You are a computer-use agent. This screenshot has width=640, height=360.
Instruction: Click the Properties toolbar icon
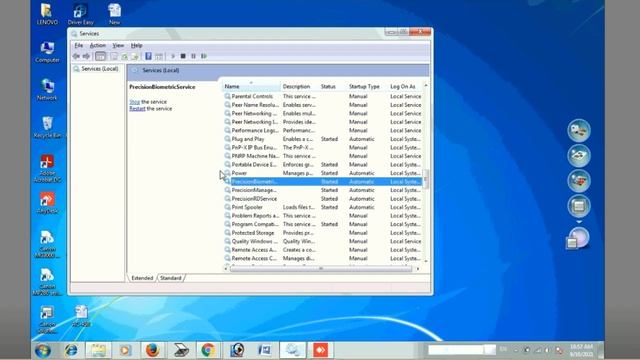(114, 56)
